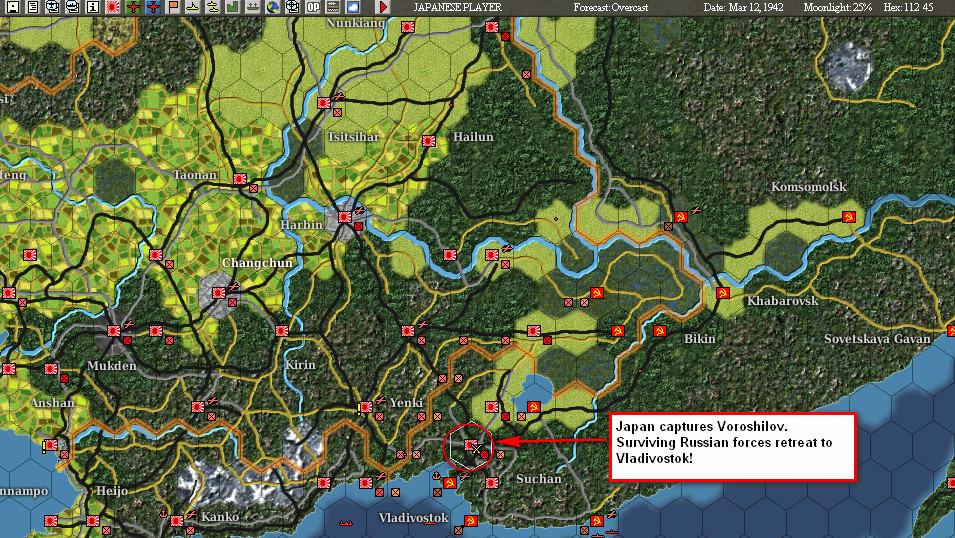Click the 'Hailun' city label
Screen dimensions: 955x538
click(x=473, y=137)
